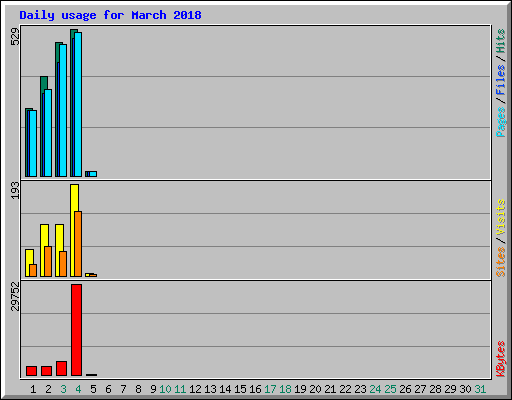Click day number 20 on the axis
This screenshot has height=400, width=512.
[315, 389]
